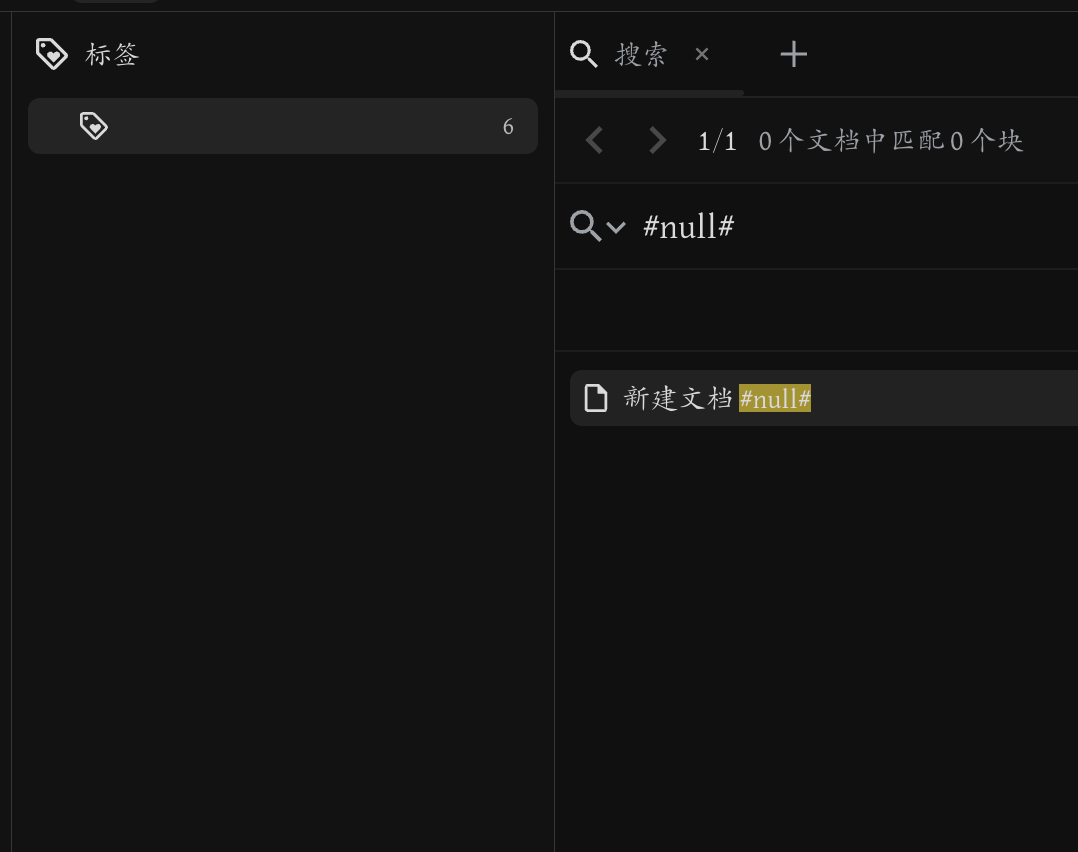Click the 0个文档中匹配0个块 status text
The image size is (1078, 852).
tap(888, 140)
